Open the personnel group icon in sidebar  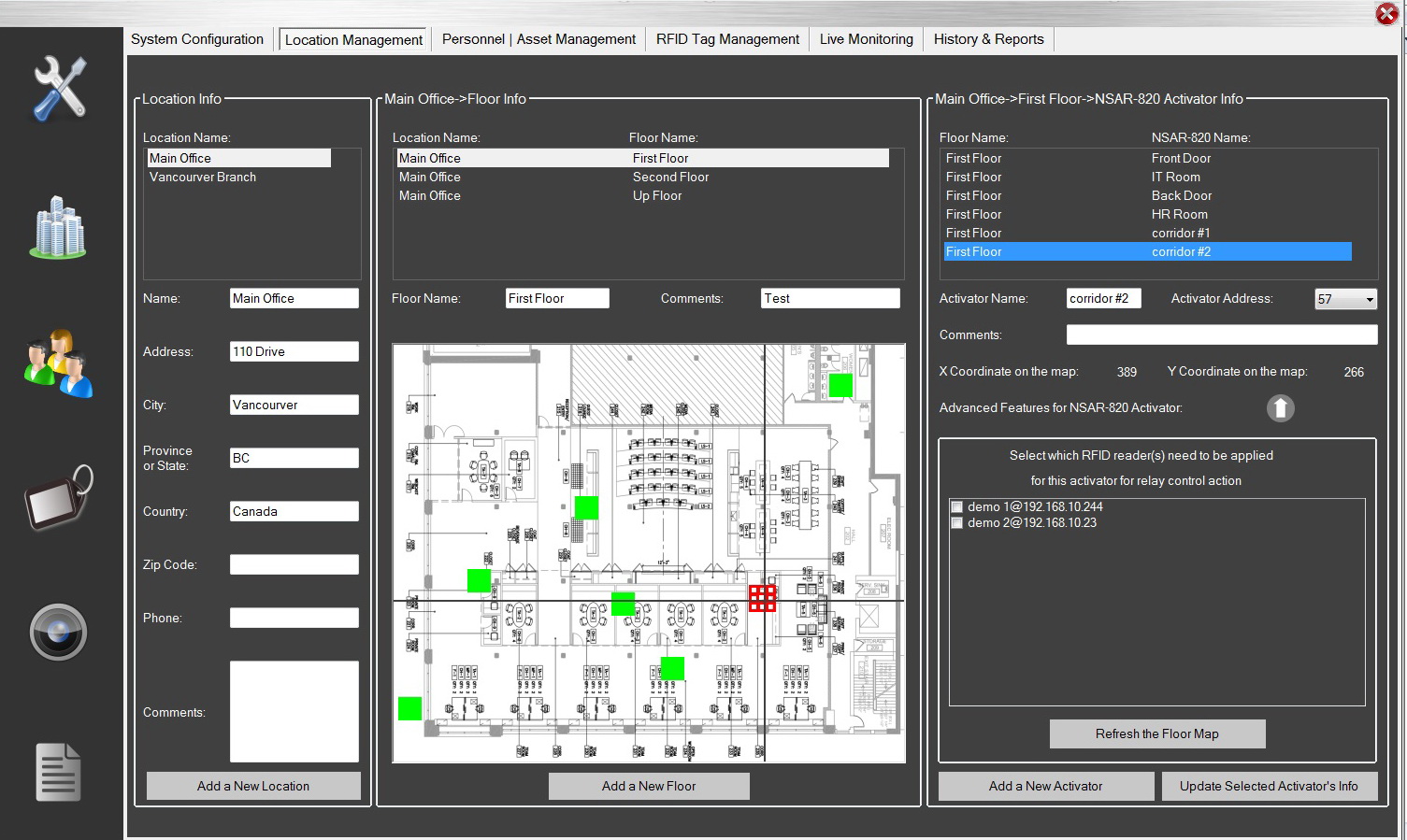(x=58, y=363)
